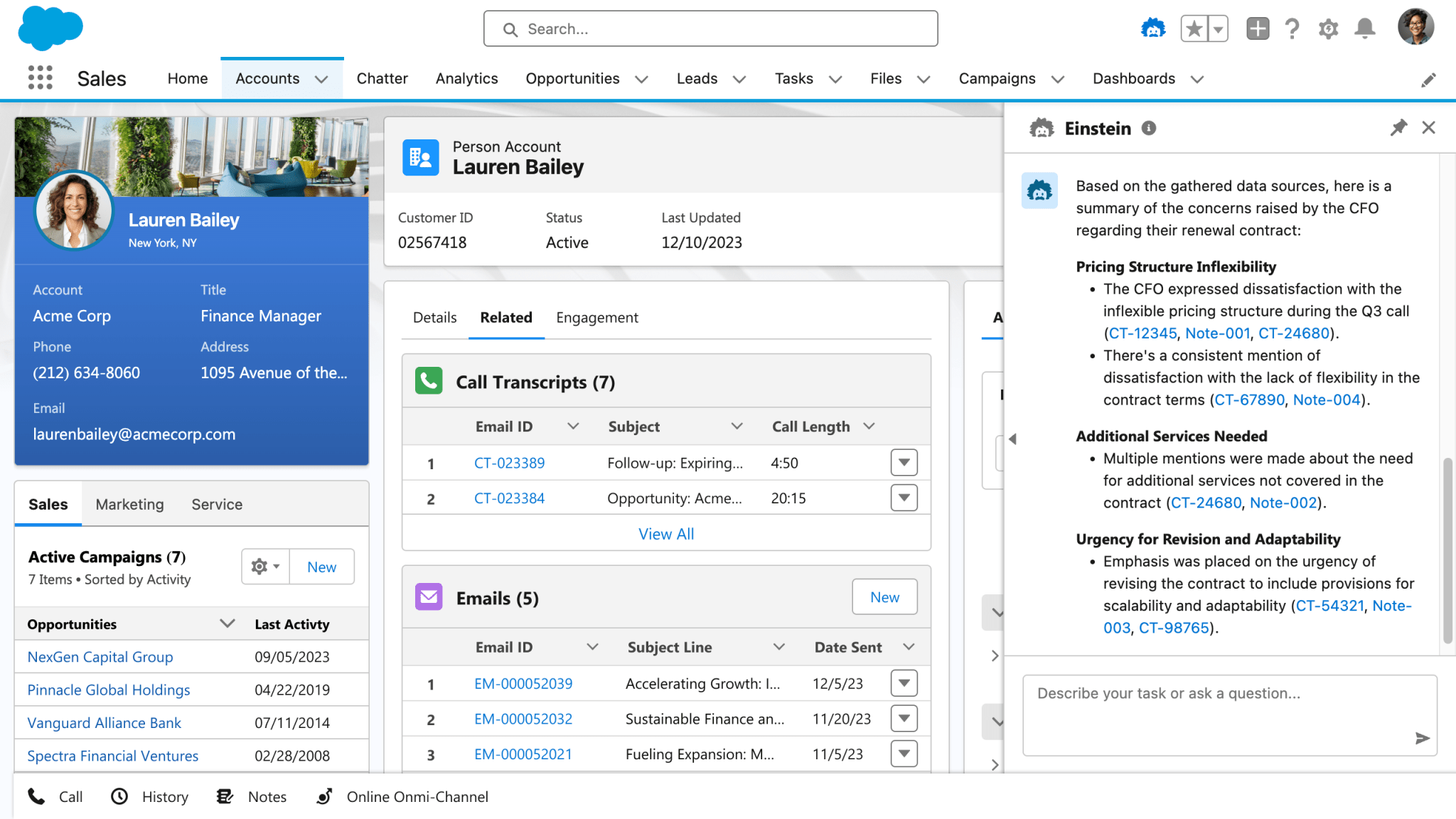The width and height of the screenshot is (1456, 819).
Task: Switch to the Marketing tab
Action: [129, 504]
